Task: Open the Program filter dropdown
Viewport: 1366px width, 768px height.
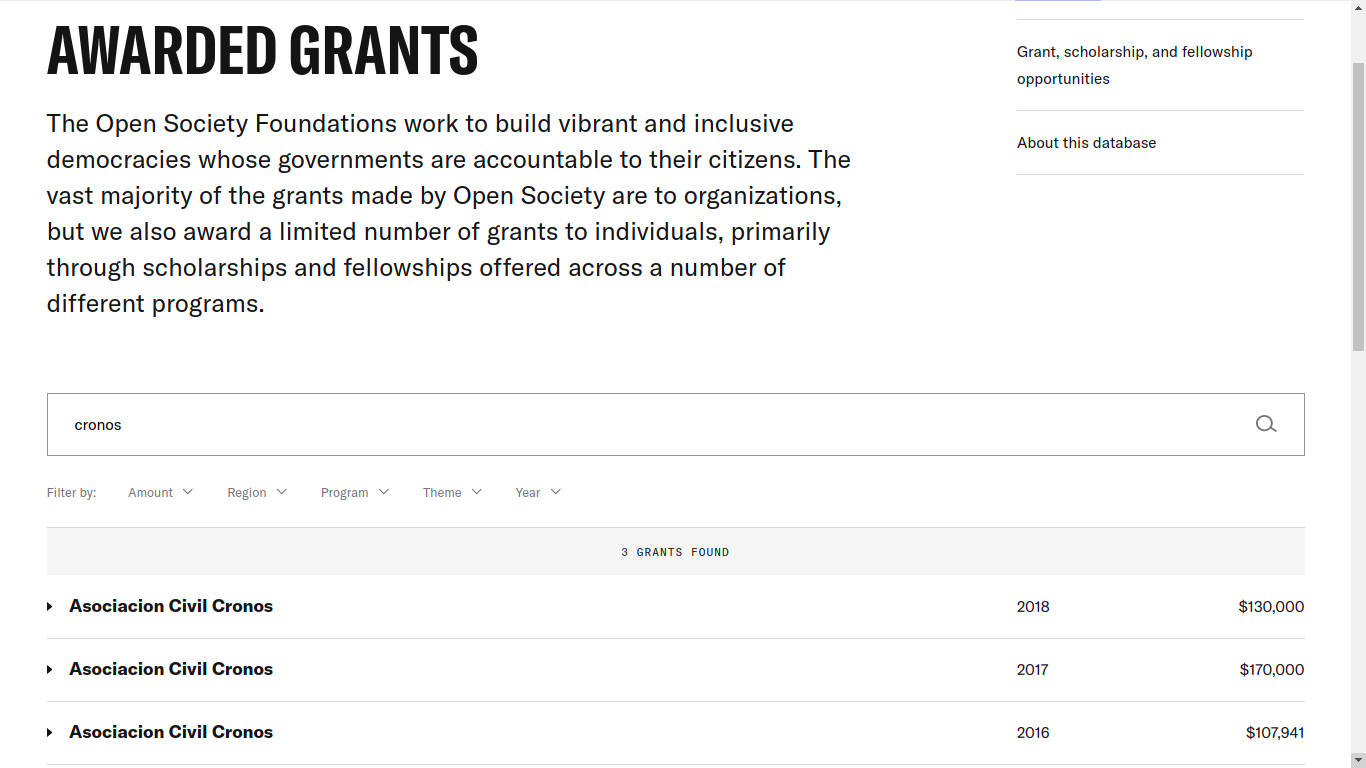Action: coord(345,492)
